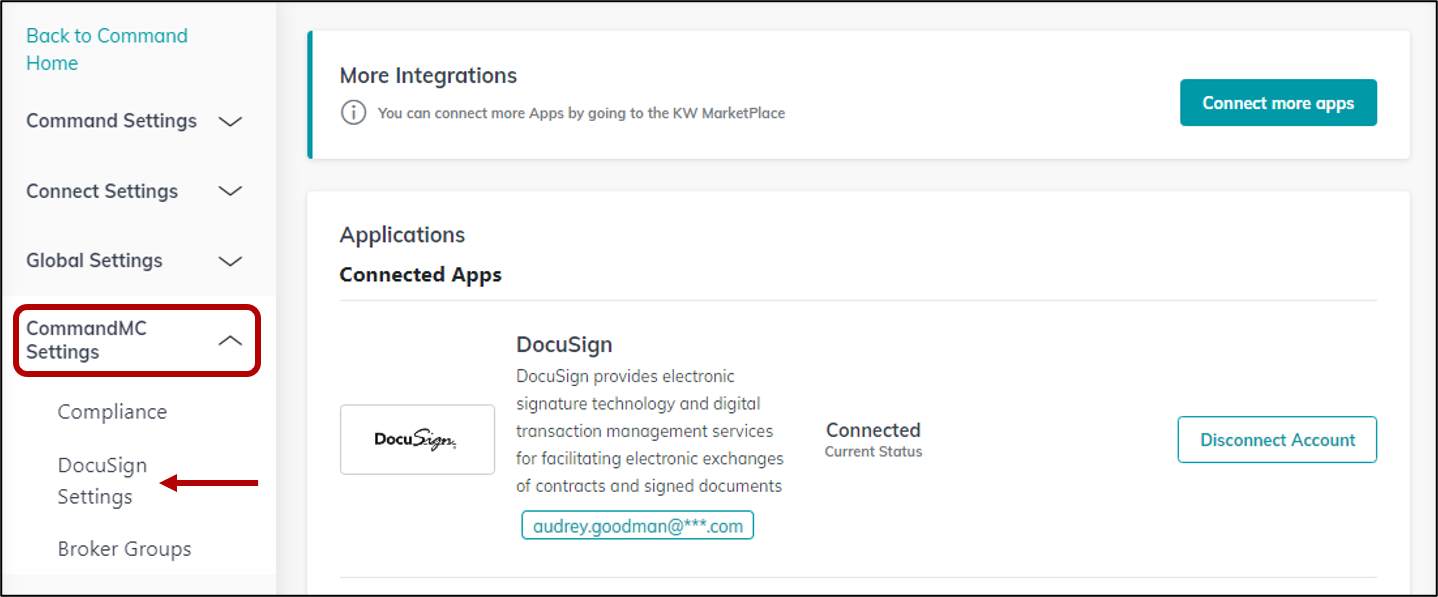Click the DocuSign logo thumbnail card
The height and width of the screenshot is (597, 1438).
click(x=417, y=439)
